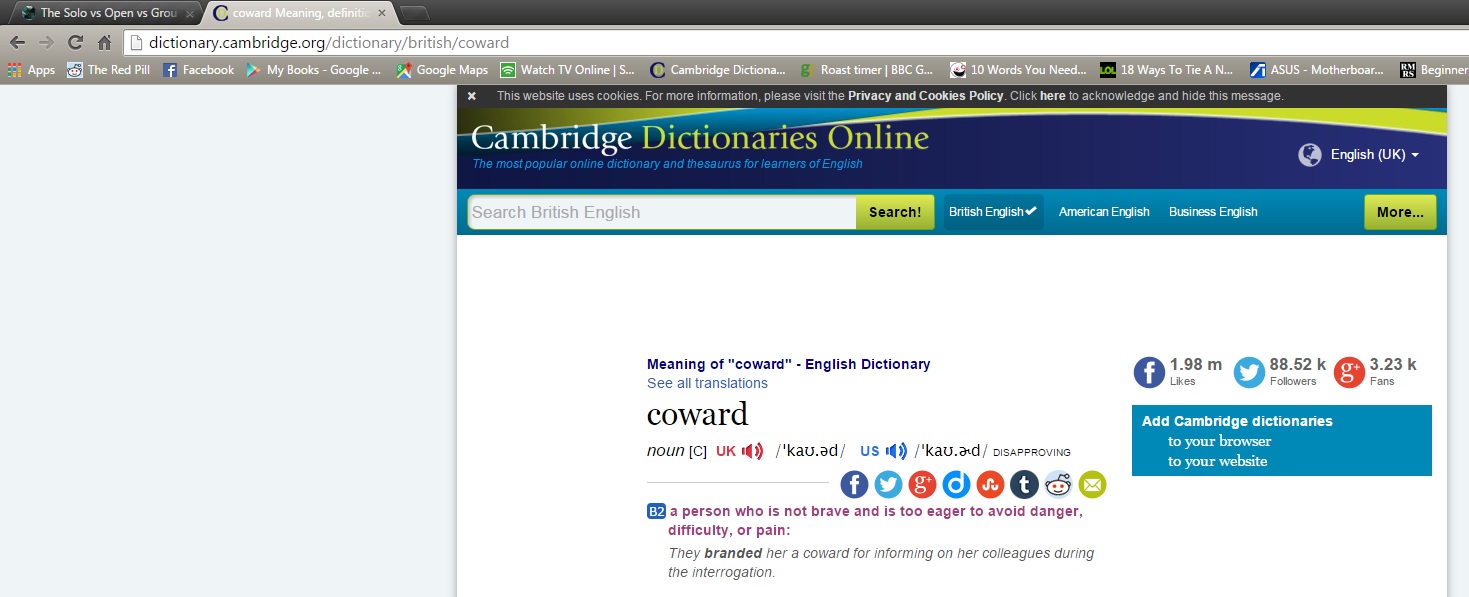Expand the English (UK) language dropdown
The height and width of the screenshot is (597, 1469).
pos(1374,155)
